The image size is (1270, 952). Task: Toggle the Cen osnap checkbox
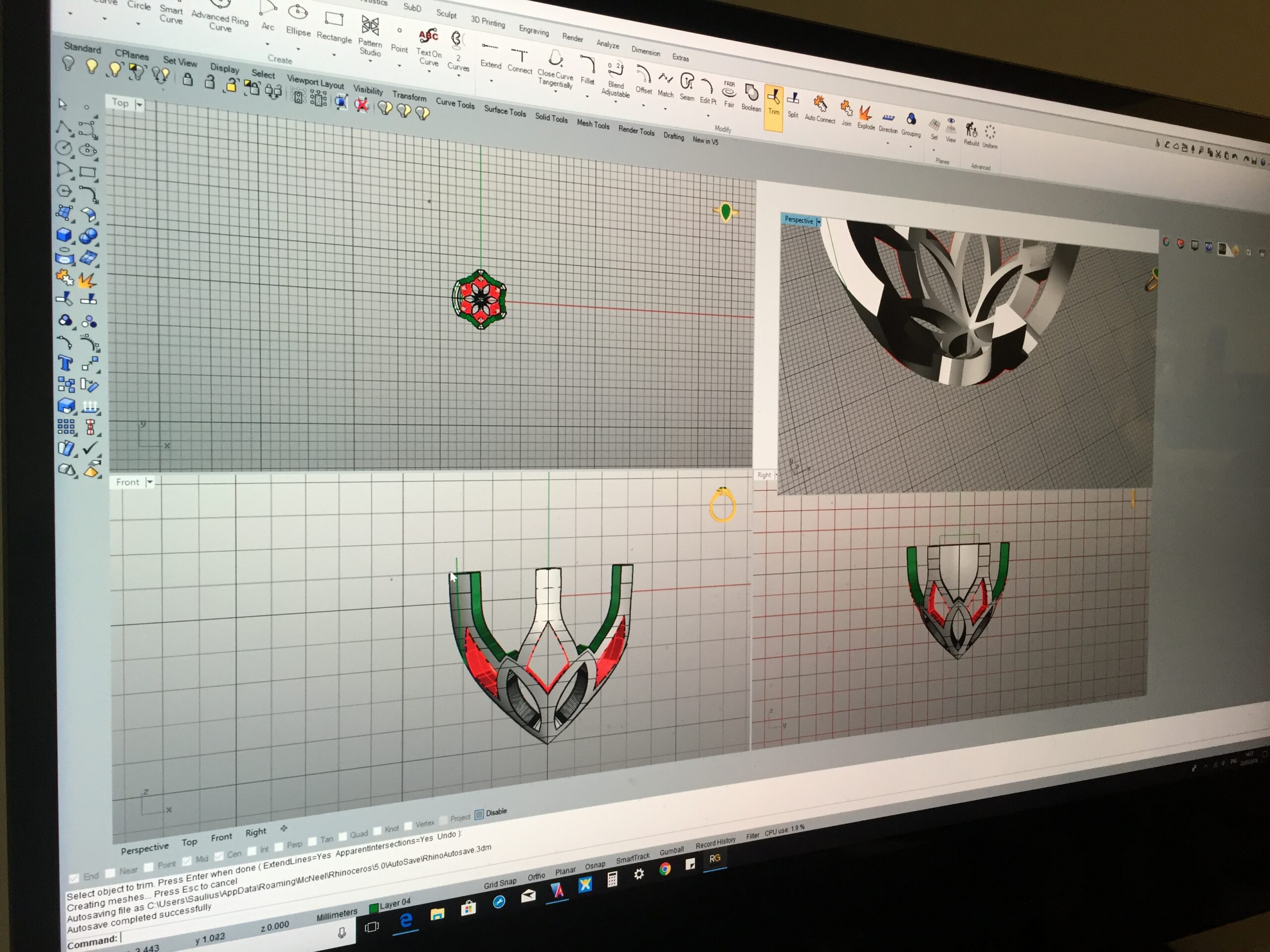click(x=219, y=856)
